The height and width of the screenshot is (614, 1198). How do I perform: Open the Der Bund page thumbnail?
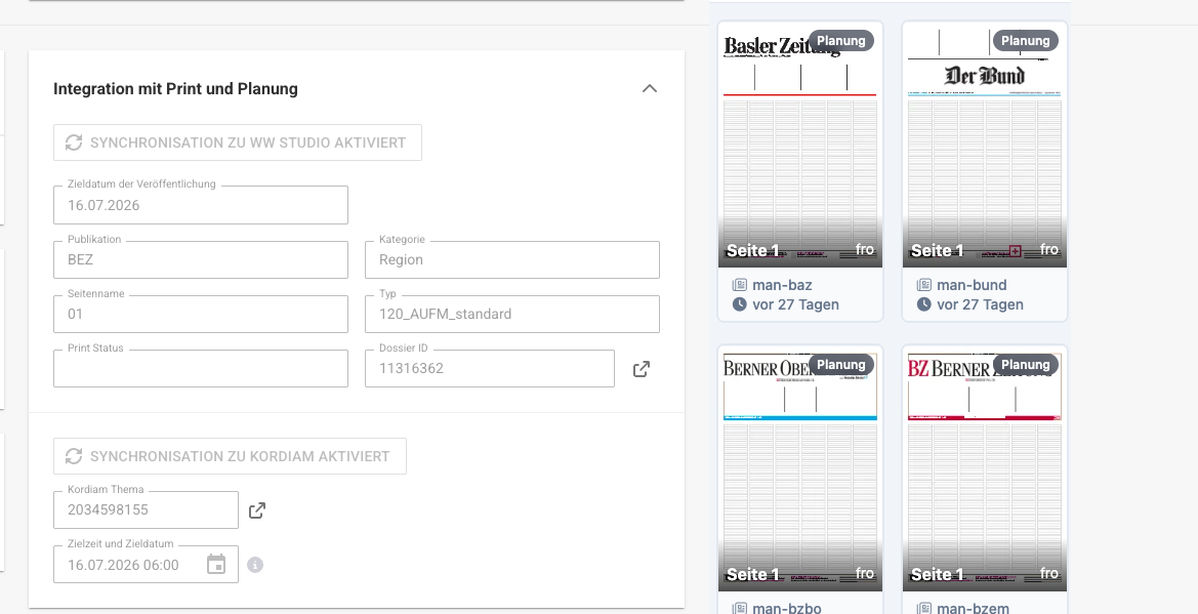tap(985, 145)
